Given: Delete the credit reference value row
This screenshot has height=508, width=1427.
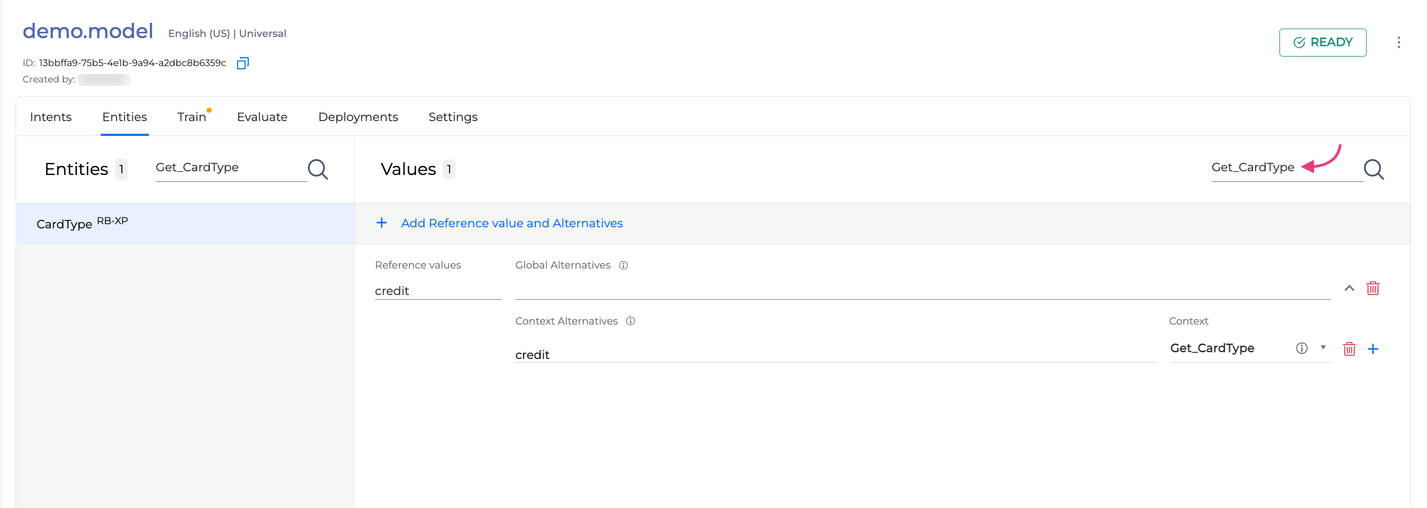Looking at the screenshot, I should point(1373,289).
